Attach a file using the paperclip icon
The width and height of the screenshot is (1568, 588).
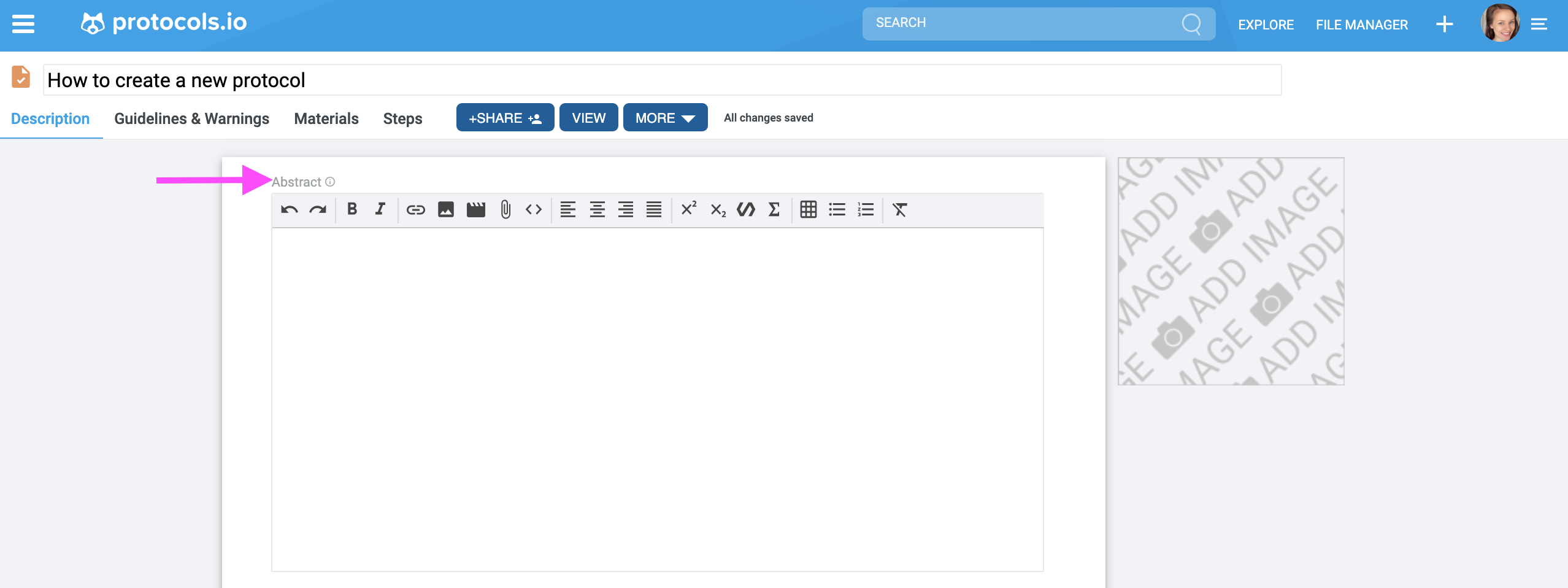click(x=504, y=209)
